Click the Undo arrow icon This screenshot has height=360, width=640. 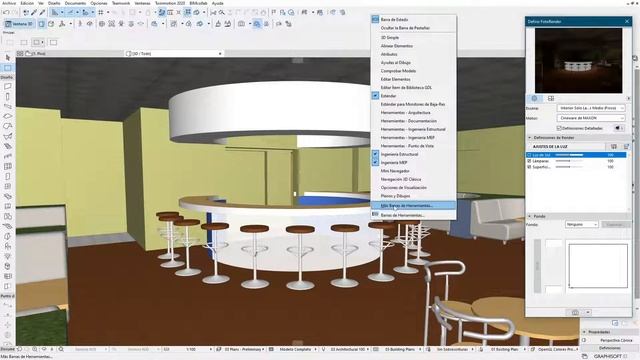click(x=5, y=13)
